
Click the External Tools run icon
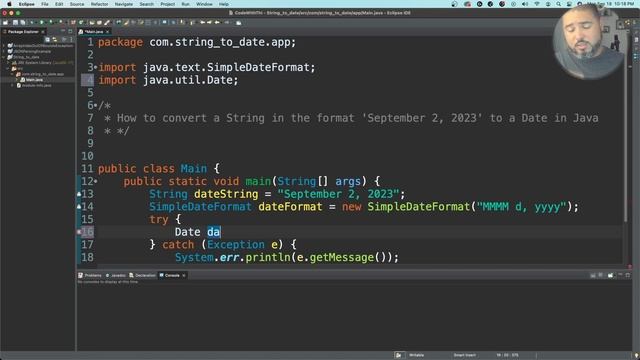point(60,22)
